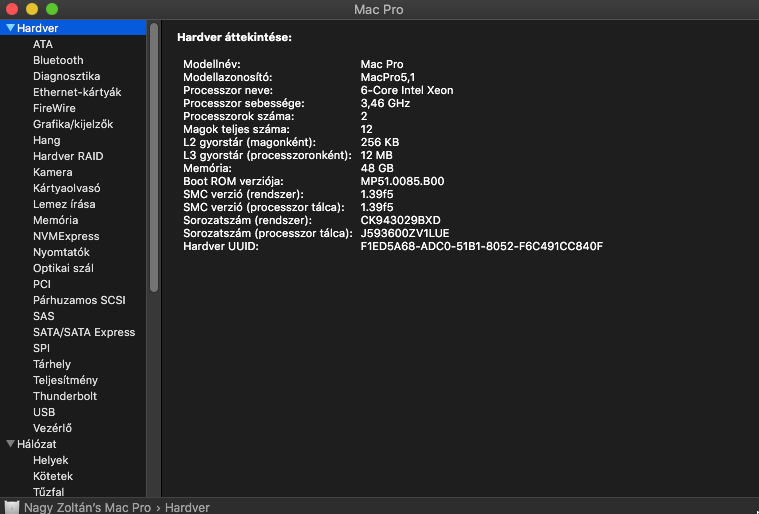This screenshot has width=759, height=514.
Task: Collapse the Hálózat disclosure triangle
Action: tap(10, 444)
